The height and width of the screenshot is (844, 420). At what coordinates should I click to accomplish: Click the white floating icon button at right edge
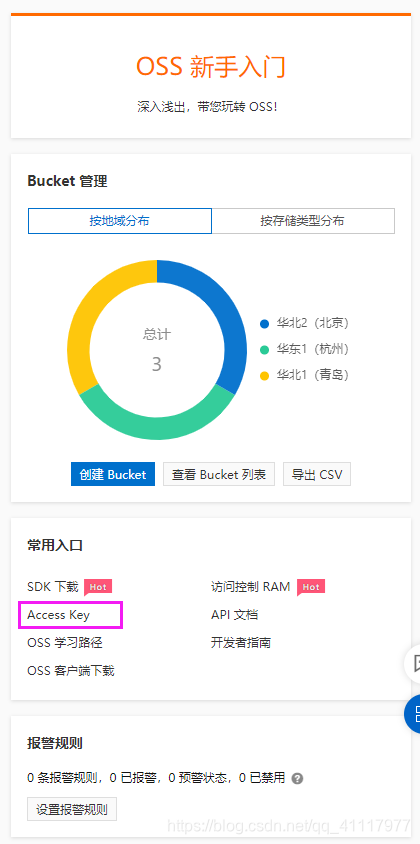tap(414, 663)
